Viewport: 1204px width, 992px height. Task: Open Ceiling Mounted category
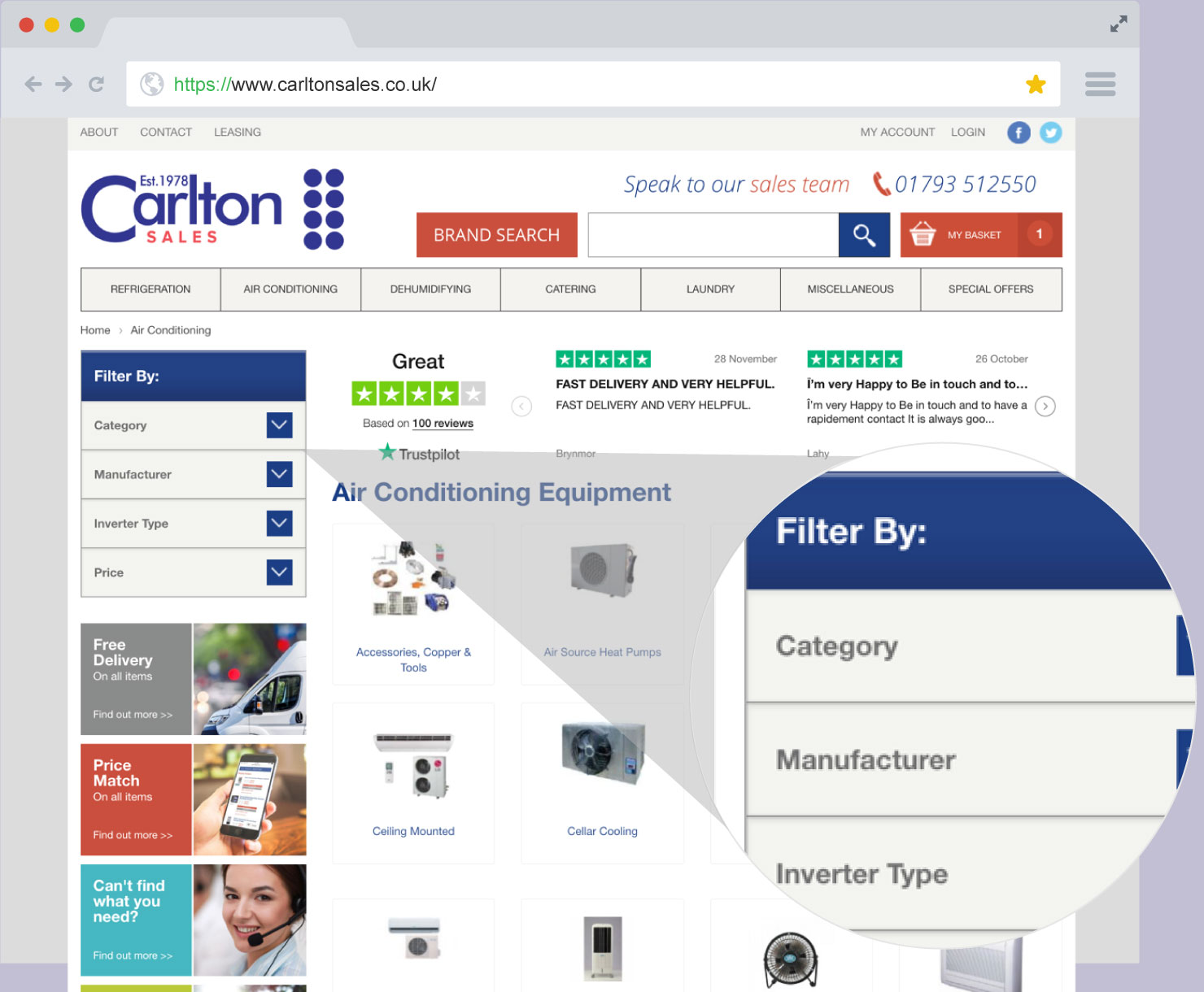pyautogui.click(x=413, y=783)
